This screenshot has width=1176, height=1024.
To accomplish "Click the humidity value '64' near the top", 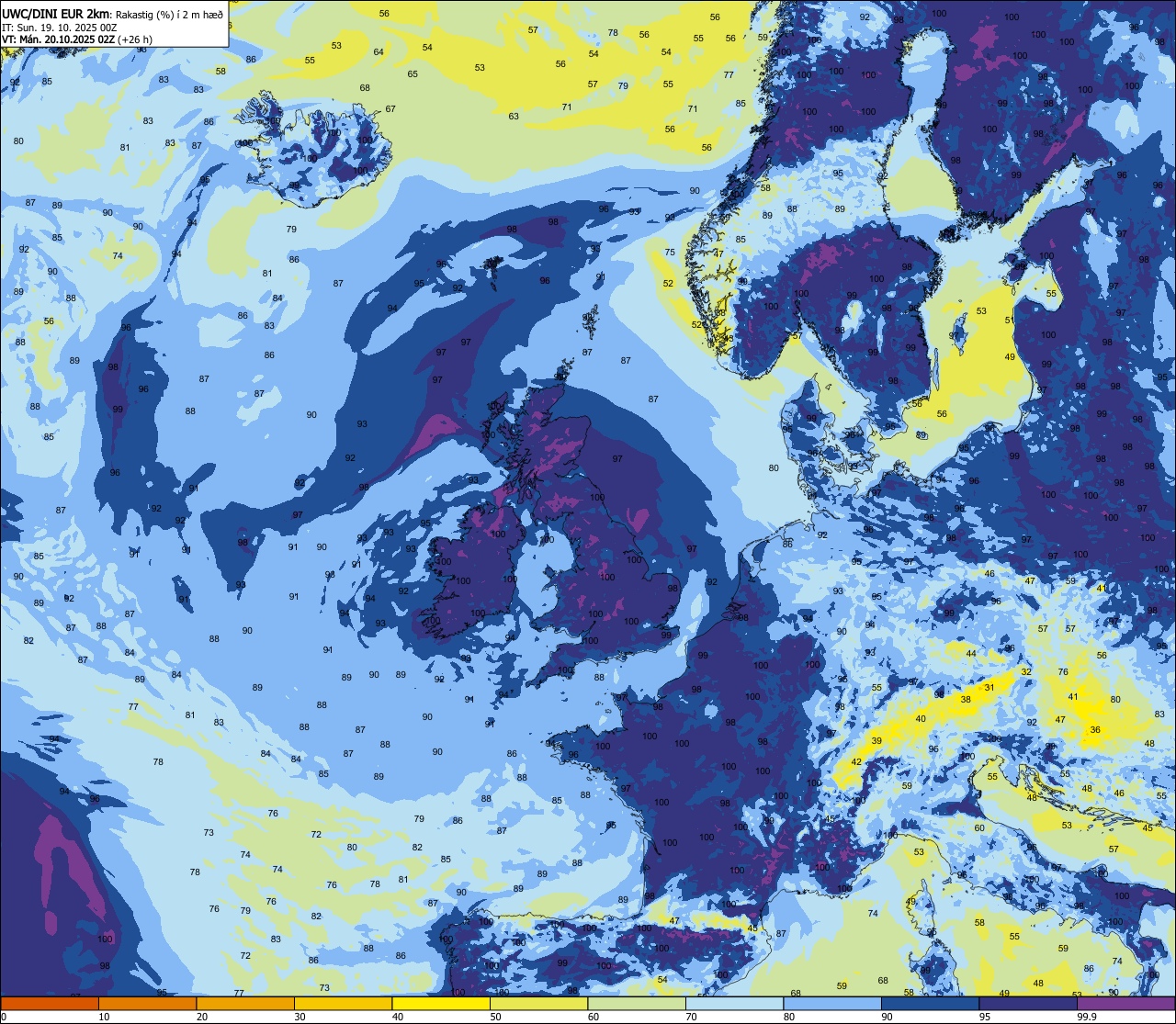I will point(379,52).
